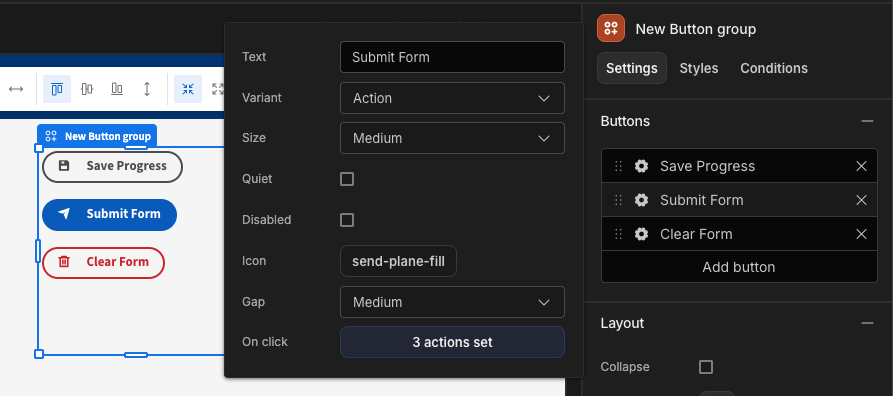Viewport: 893px width, 396px height.
Task: Open settings gear for Save Progress
Action: click(x=641, y=166)
